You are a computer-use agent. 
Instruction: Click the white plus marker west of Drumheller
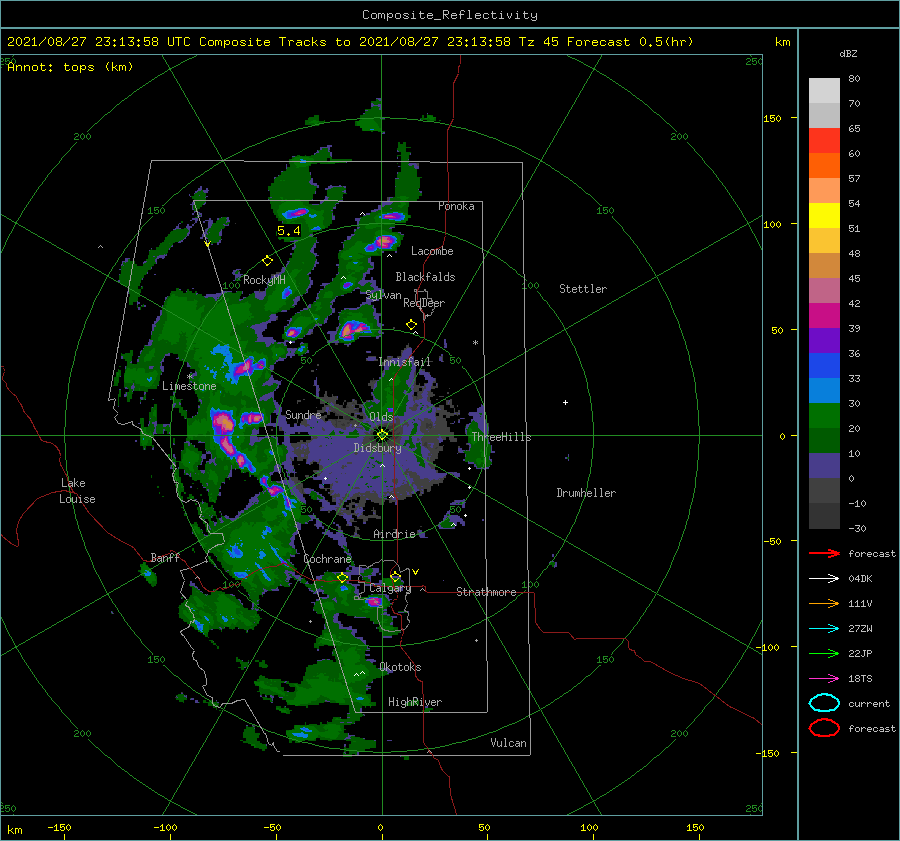[565, 402]
